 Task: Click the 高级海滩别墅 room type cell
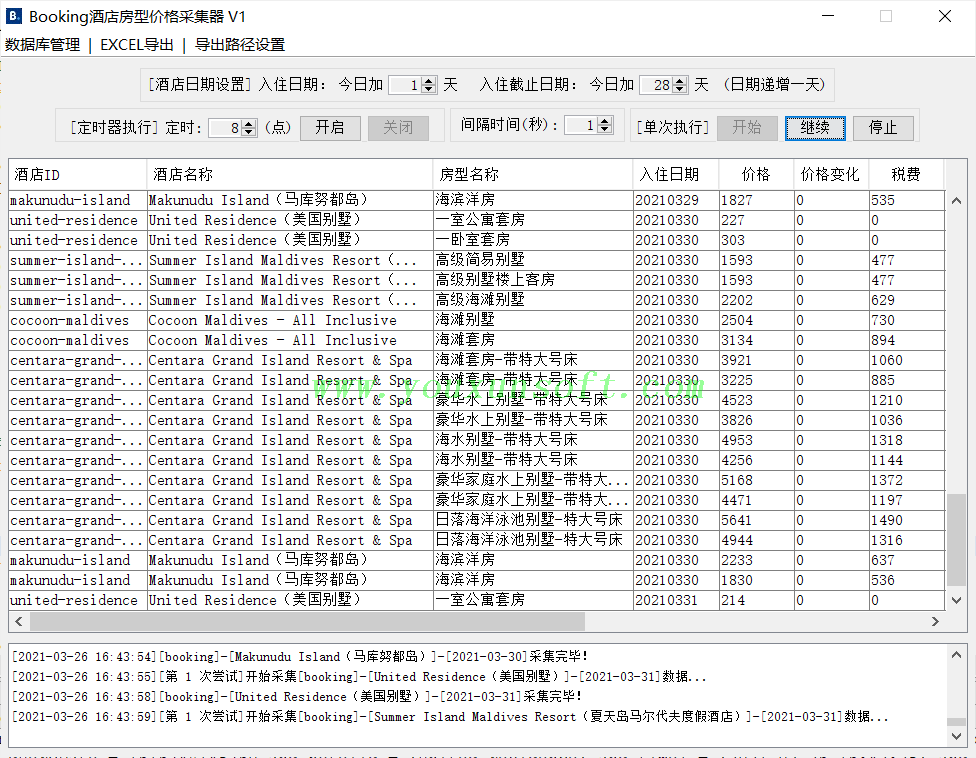533,300
